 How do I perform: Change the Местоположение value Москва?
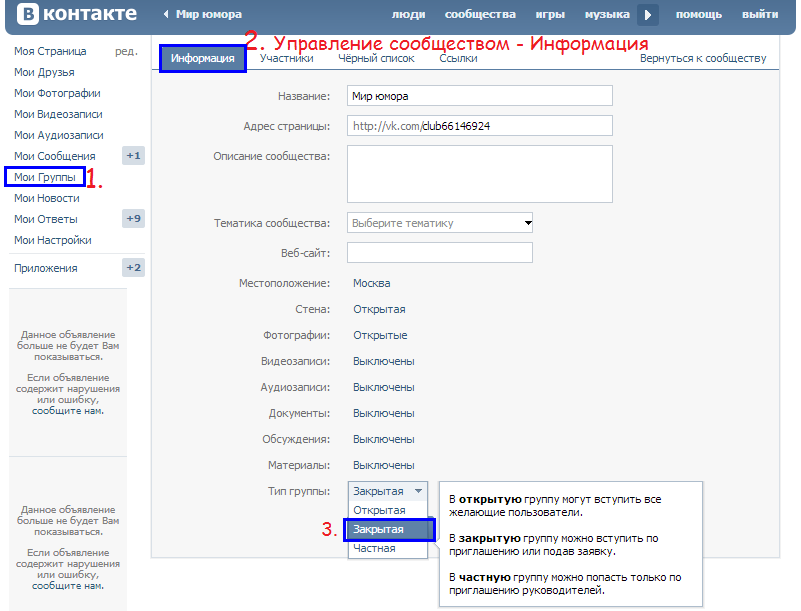[x=371, y=283]
